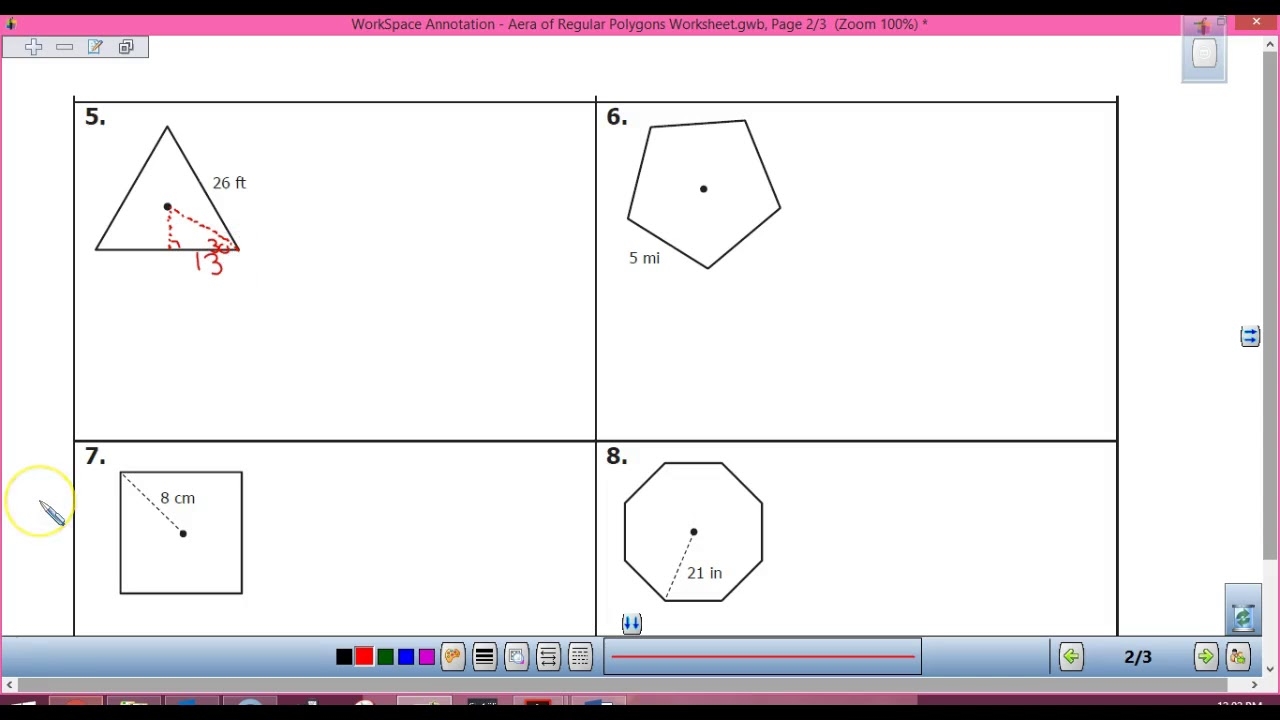1280x720 pixels.
Task: Click the zoom out minus icon
Action: click(x=64, y=46)
